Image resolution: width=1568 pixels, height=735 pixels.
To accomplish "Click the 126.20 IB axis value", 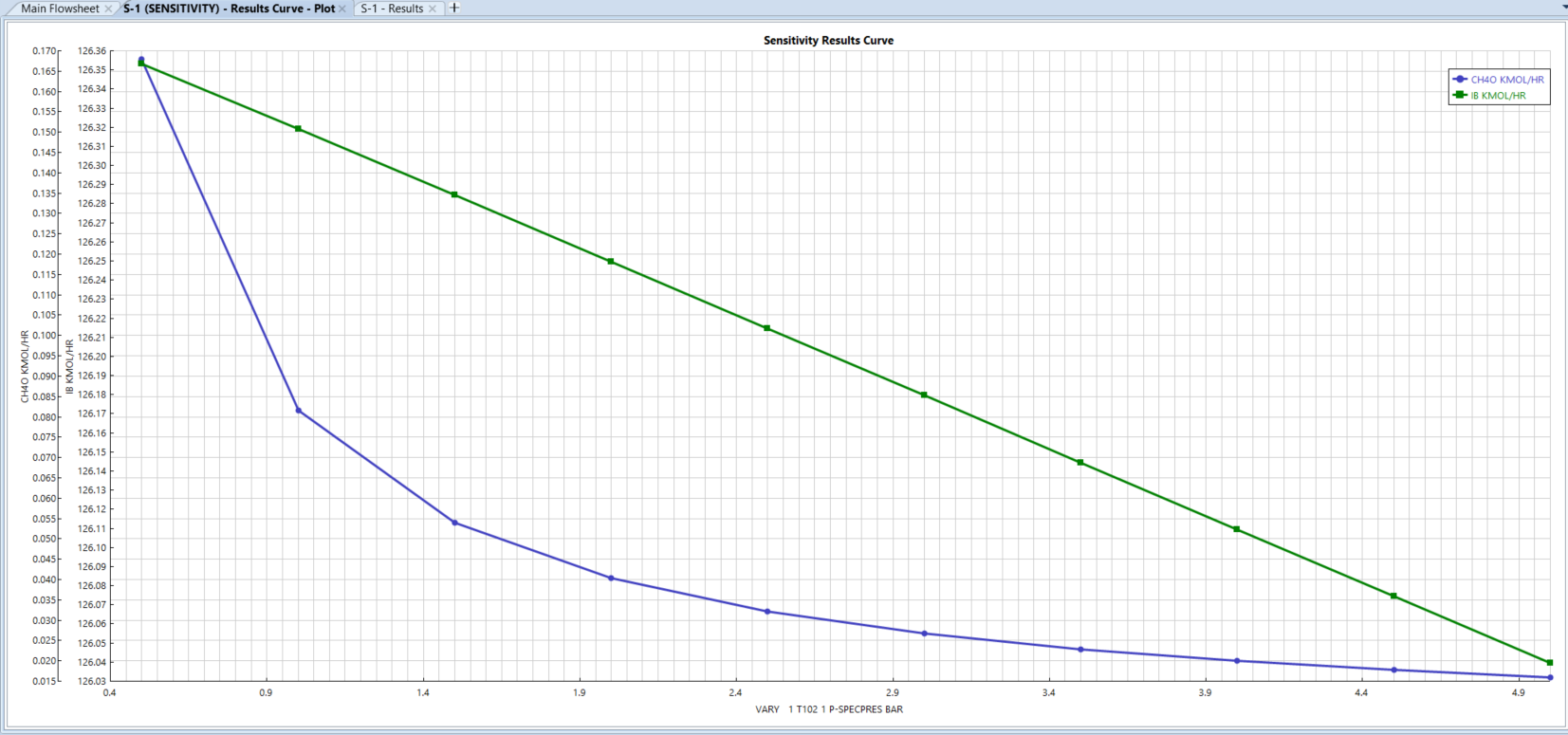I will click(x=92, y=357).
